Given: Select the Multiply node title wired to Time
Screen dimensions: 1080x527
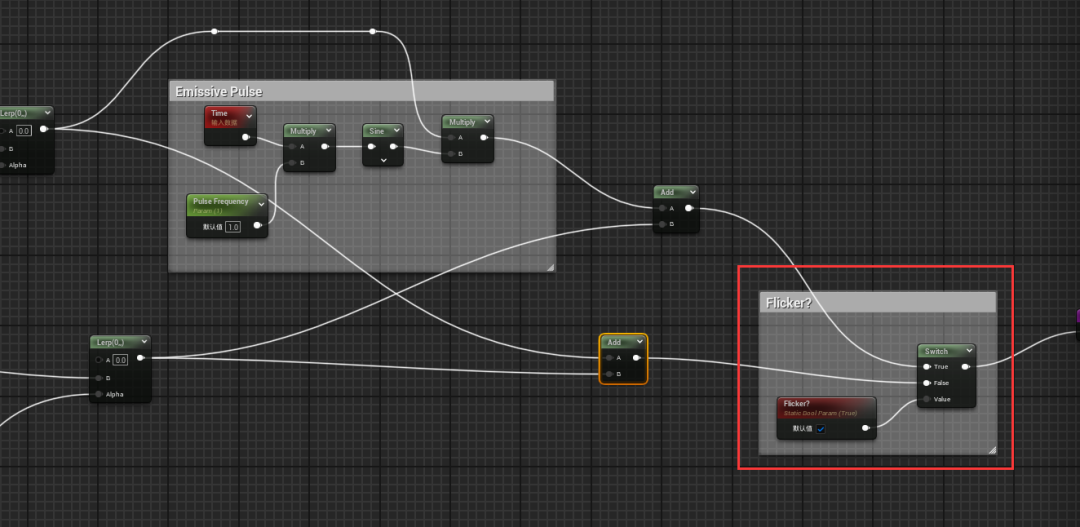Looking at the screenshot, I should click(303, 130).
